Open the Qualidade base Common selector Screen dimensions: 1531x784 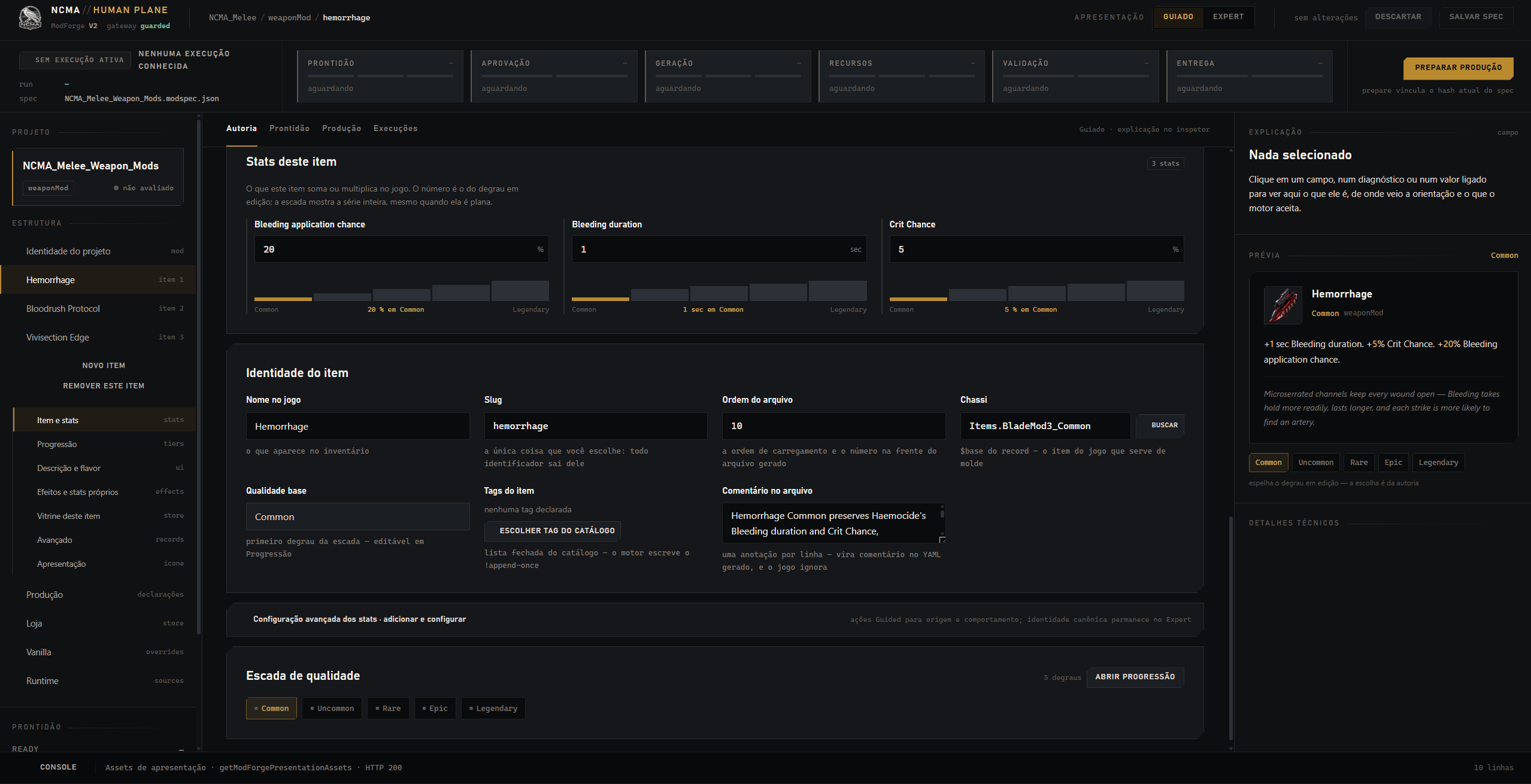[357, 516]
